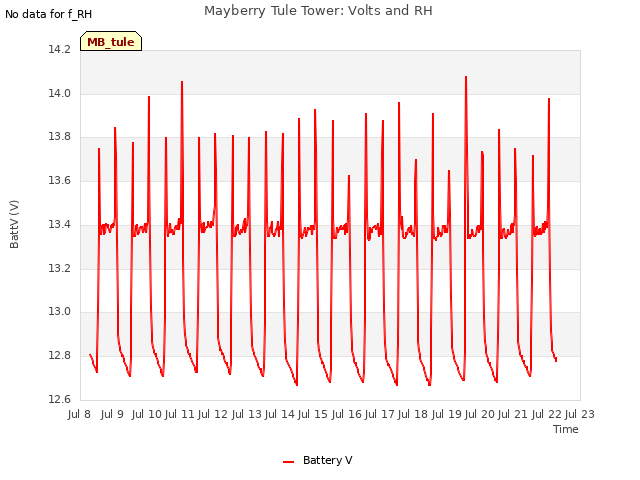The image size is (640, 480).
Task: Click the 12.8 y-axis tick label
Action: pos(60,356)
